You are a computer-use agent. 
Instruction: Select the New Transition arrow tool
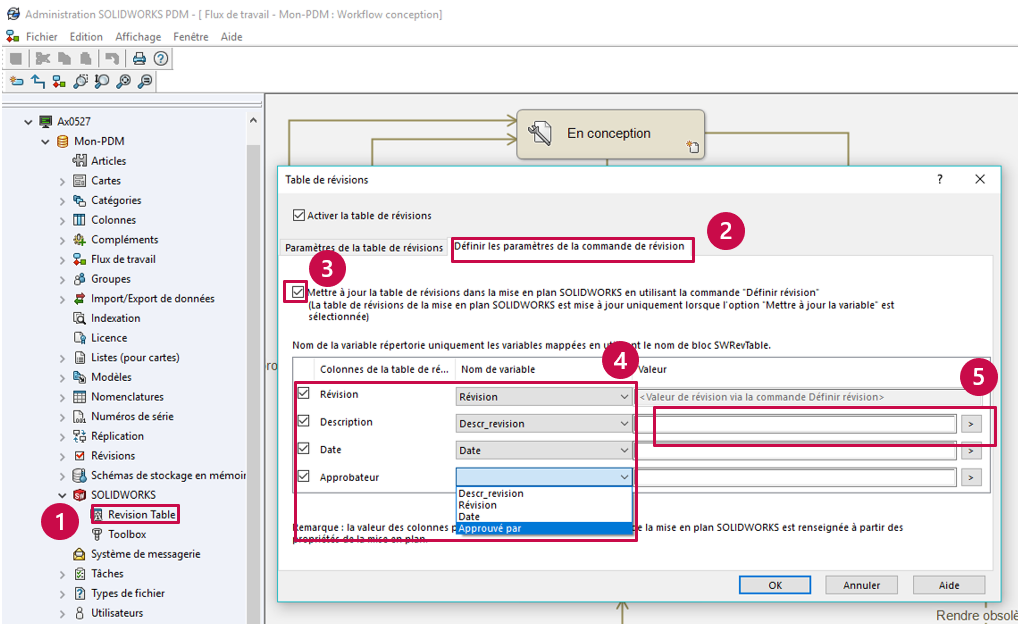point(38,81)
